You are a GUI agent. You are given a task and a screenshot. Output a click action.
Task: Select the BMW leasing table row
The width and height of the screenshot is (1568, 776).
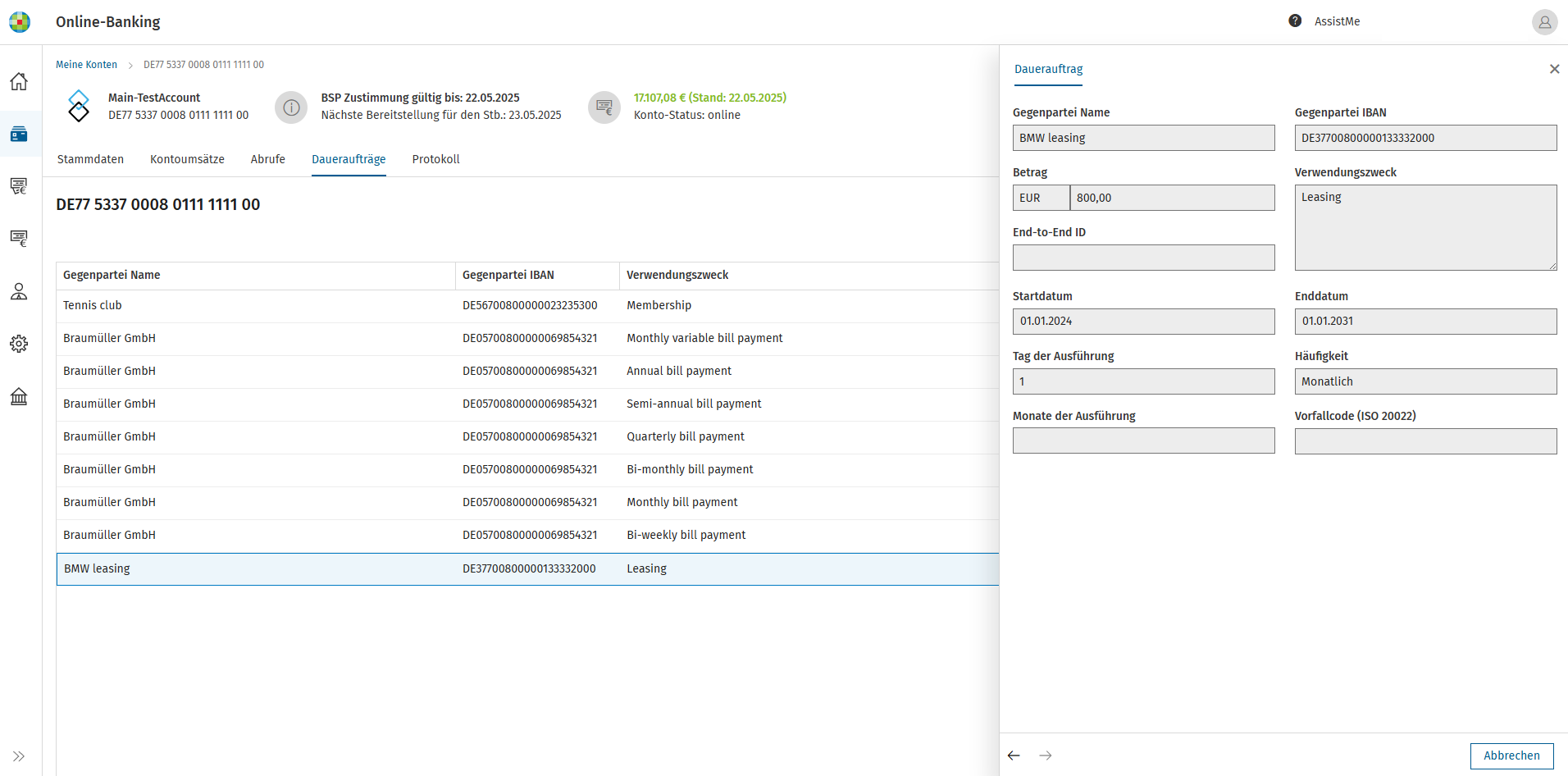tap(527, 568)
